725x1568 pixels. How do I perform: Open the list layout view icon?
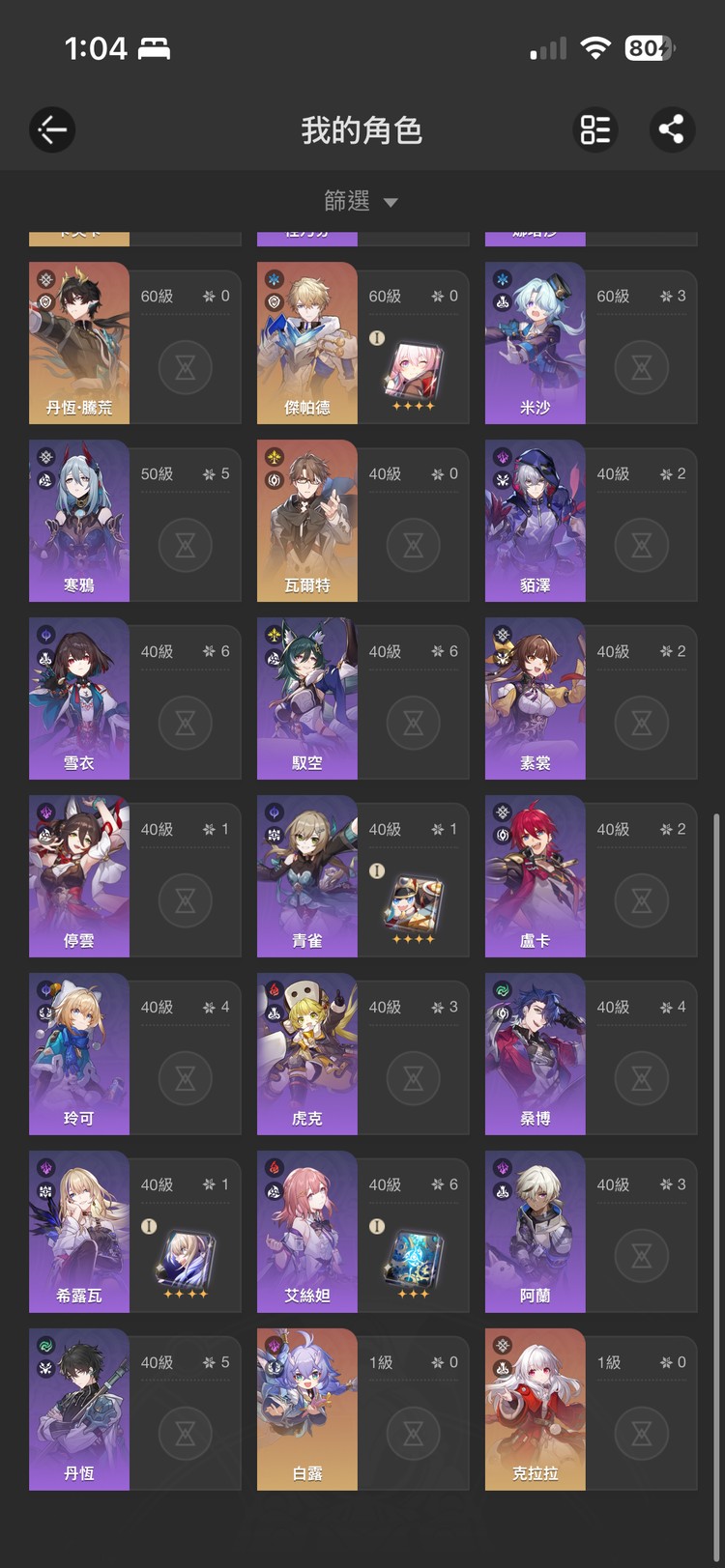pos(595,129)
